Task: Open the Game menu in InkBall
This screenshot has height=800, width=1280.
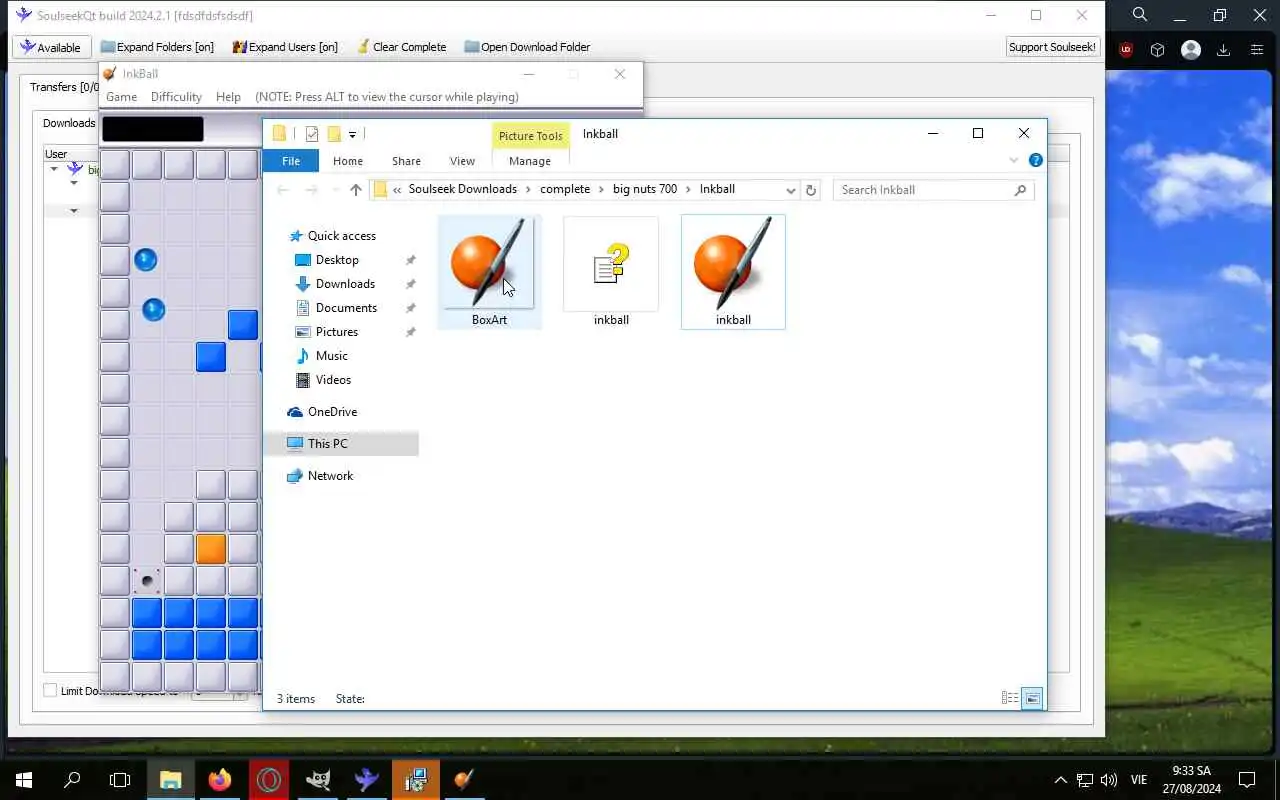Action: click(x=121, y=97)
